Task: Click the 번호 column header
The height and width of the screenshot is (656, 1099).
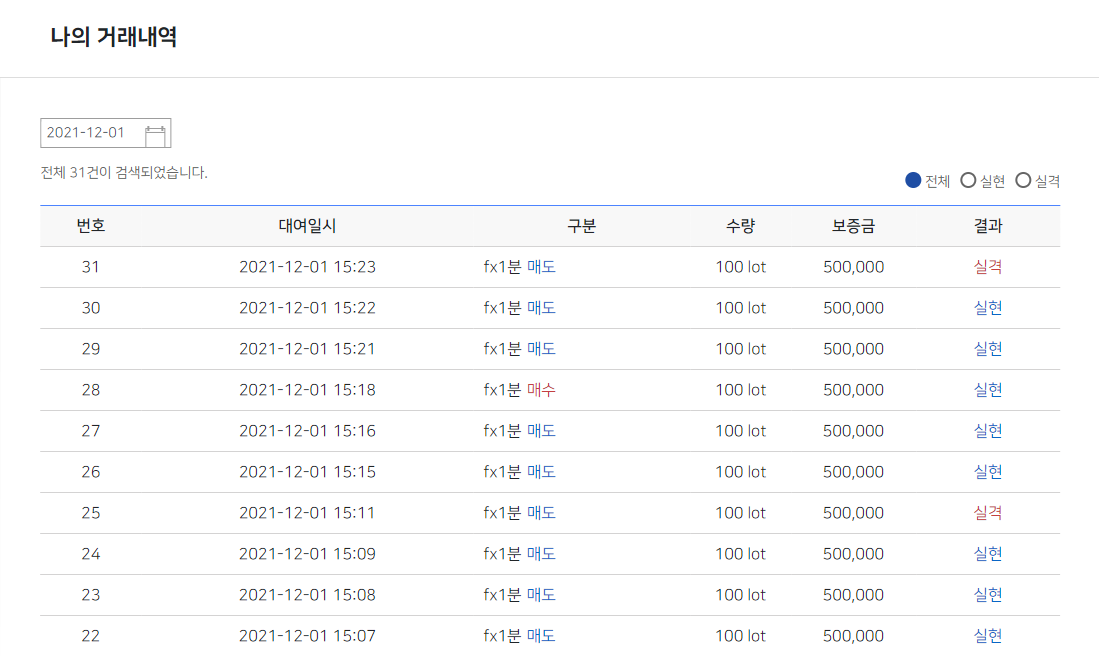Action: (90, 226)
